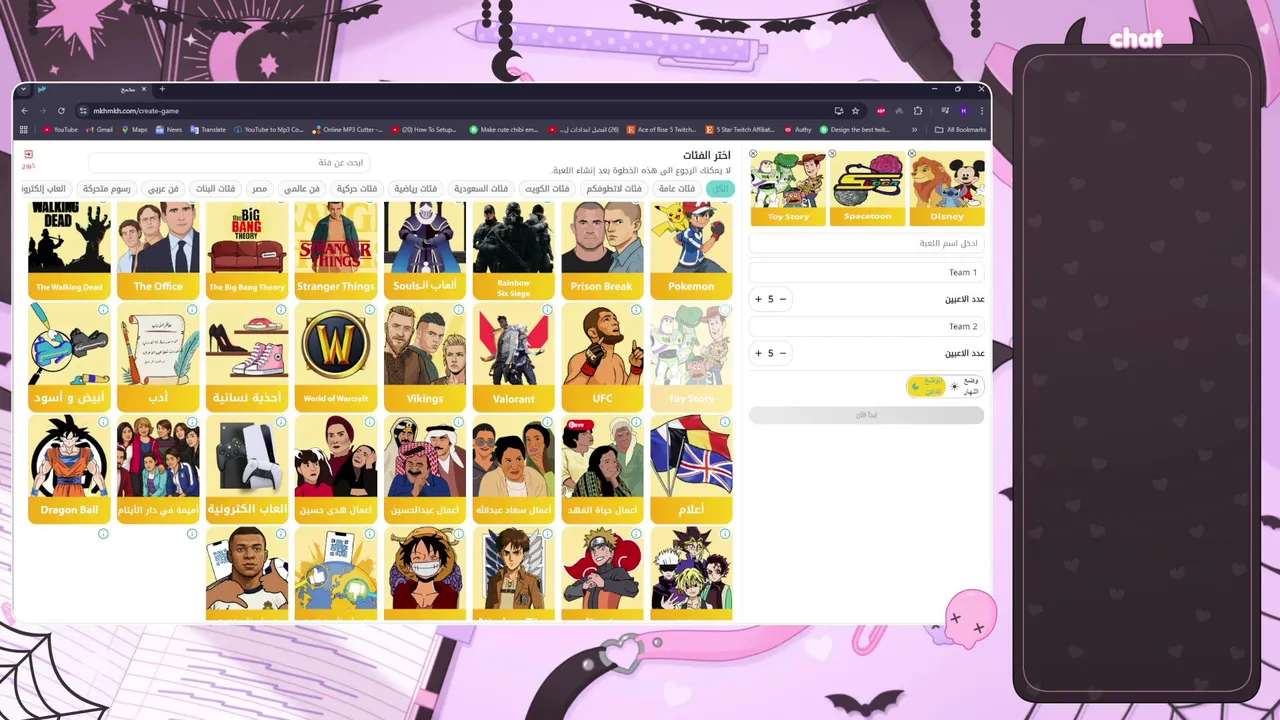1280x720 pixels.
Task: Open the All Bookmarks folder
Action: tap(960, 129)
